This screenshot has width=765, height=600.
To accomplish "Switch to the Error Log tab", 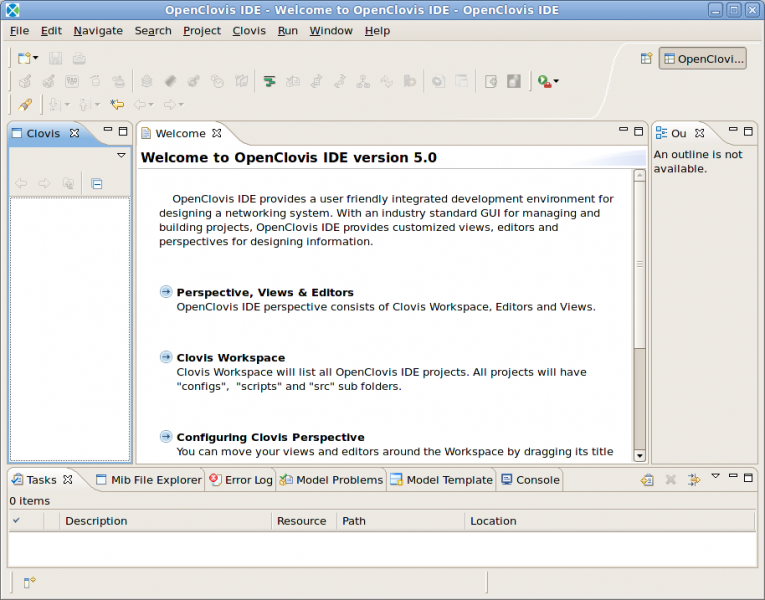I will pos(241,480).
